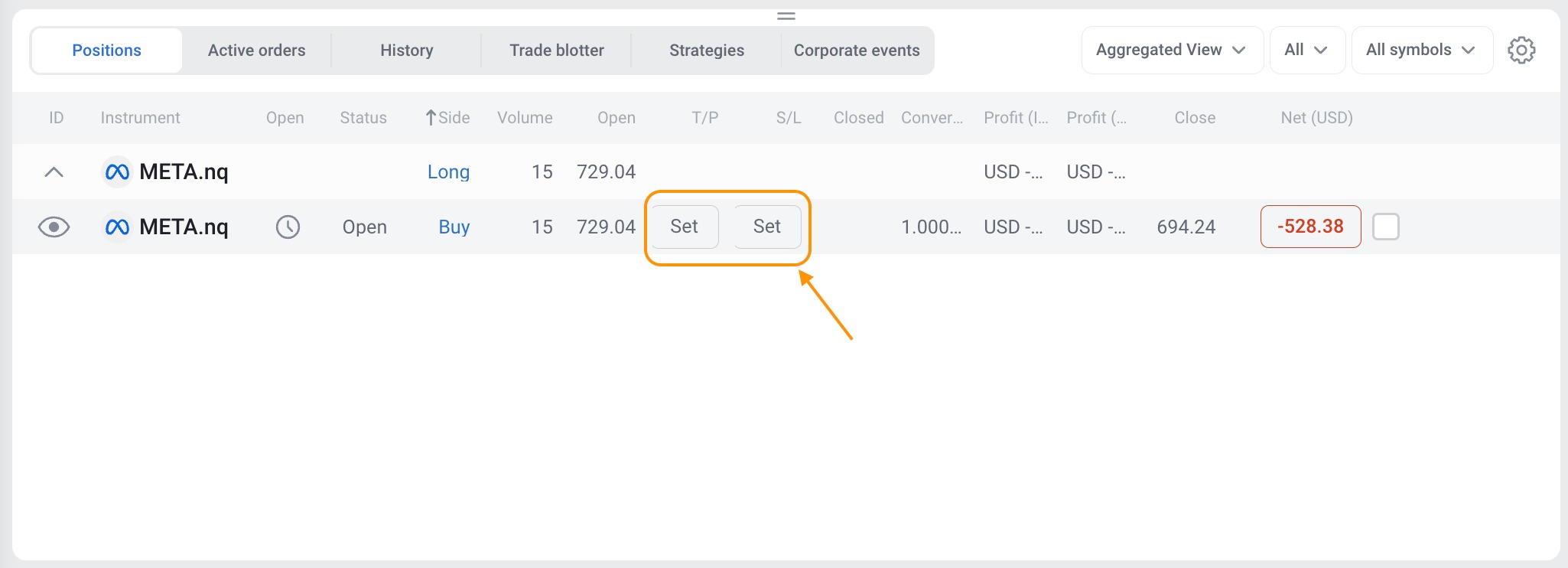Click the red -528.38 net profit button
This screenshot has height=568, width=1568.
[1310, 227]
